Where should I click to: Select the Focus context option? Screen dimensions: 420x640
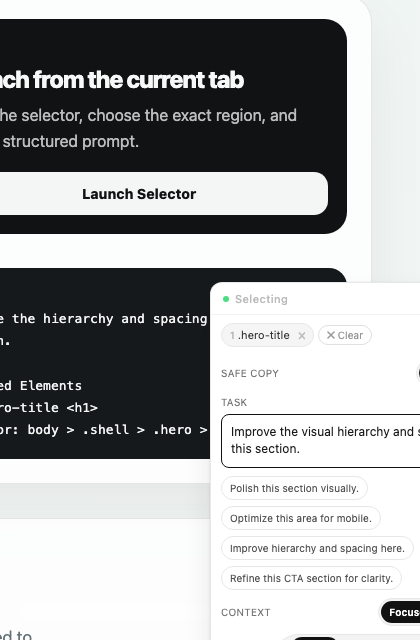(402, 612)
